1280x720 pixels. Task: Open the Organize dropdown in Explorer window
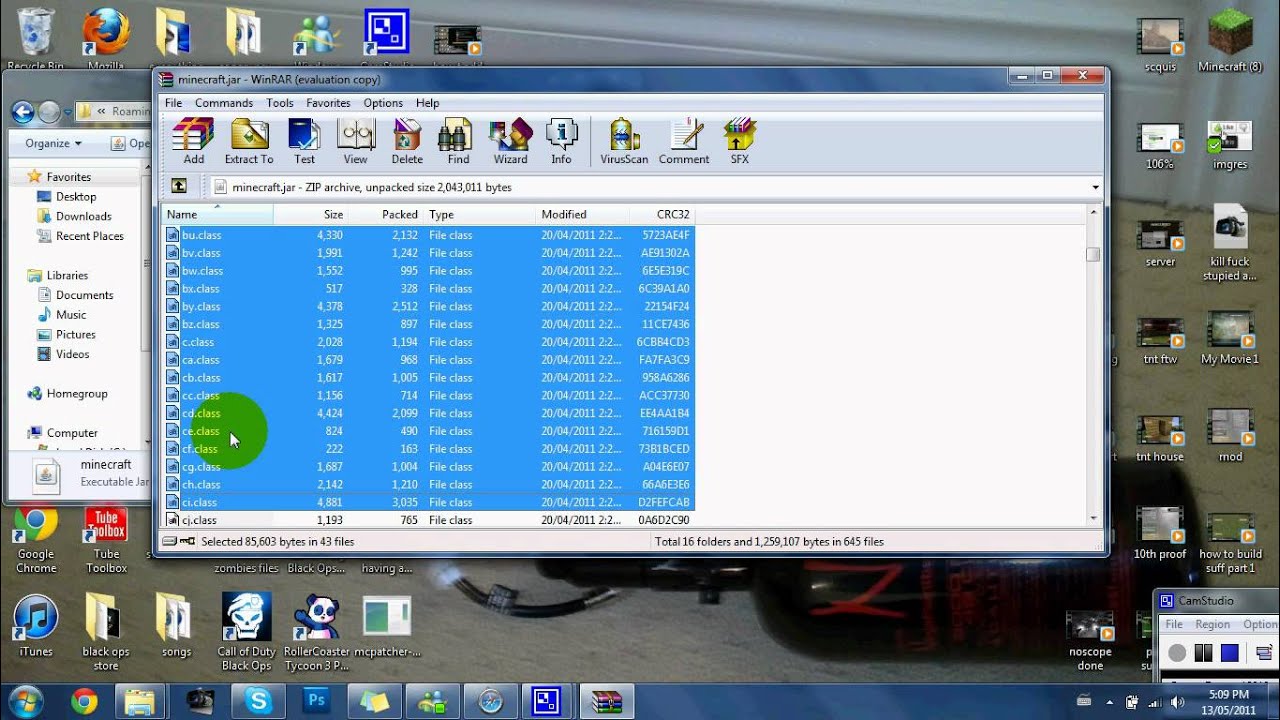tap(53, 143)
